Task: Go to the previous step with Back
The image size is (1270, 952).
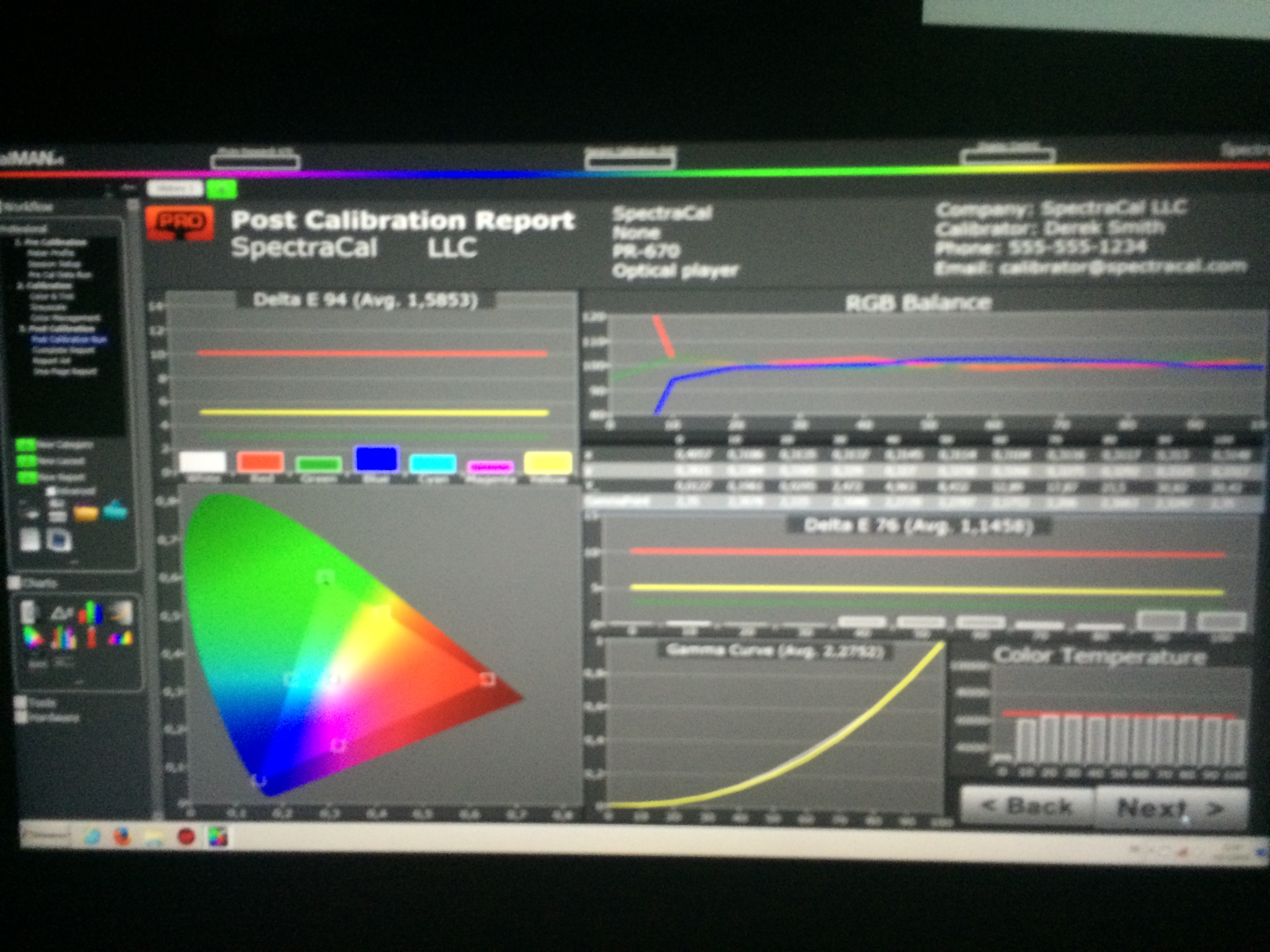Action: coord(1027,806)
